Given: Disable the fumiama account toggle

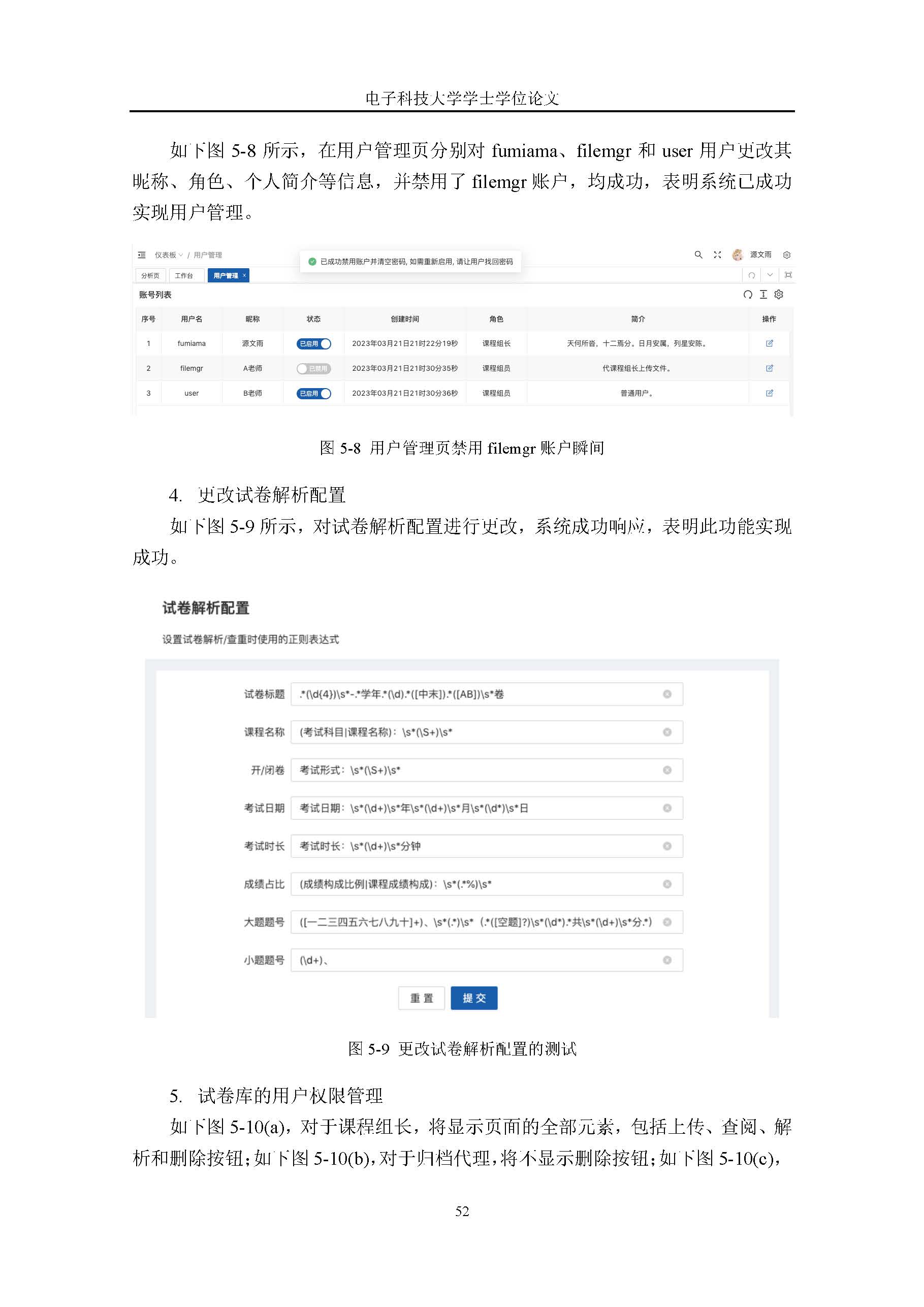Looking at the screenshot, I should [314, 344].
